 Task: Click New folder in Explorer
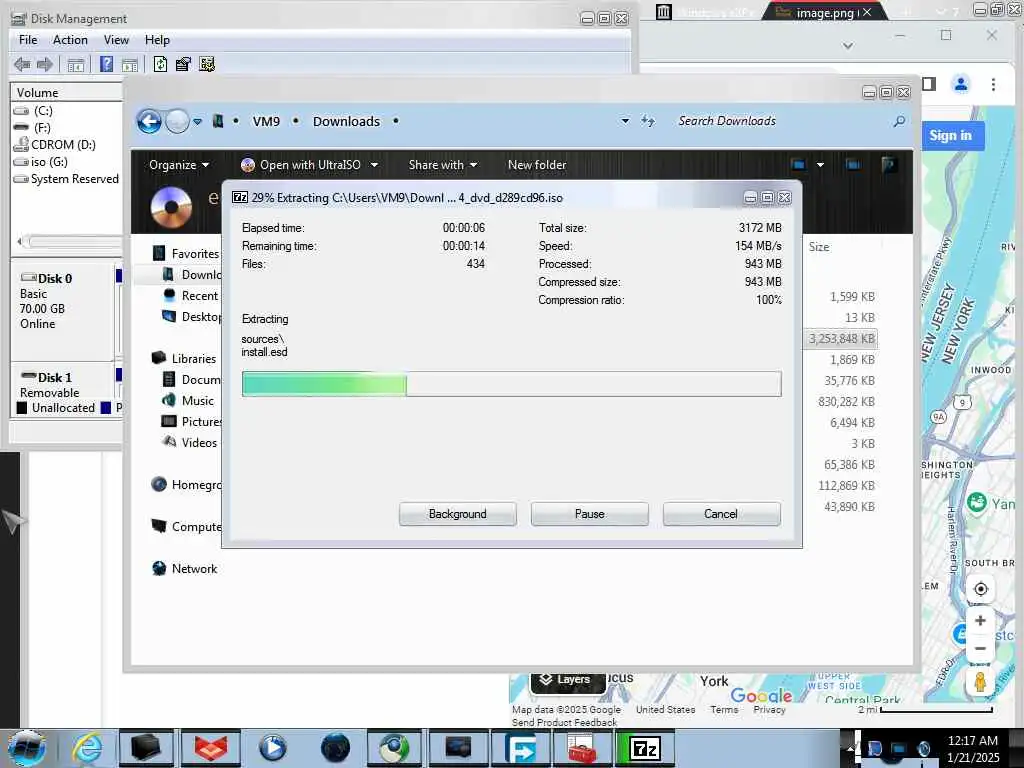tap(537, 165)
